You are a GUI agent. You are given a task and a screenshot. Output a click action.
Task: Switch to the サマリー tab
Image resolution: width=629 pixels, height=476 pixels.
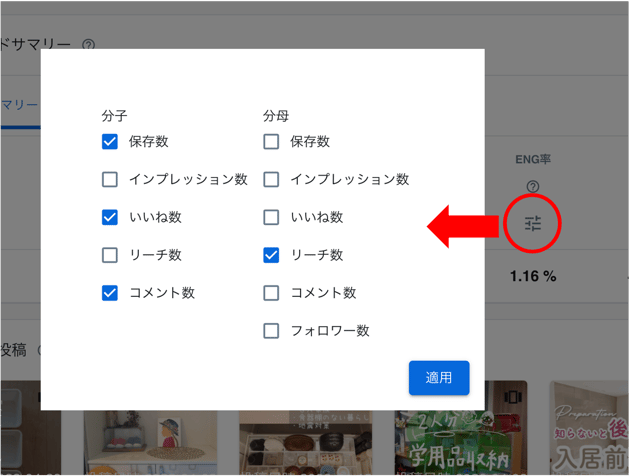pos(19,105)
